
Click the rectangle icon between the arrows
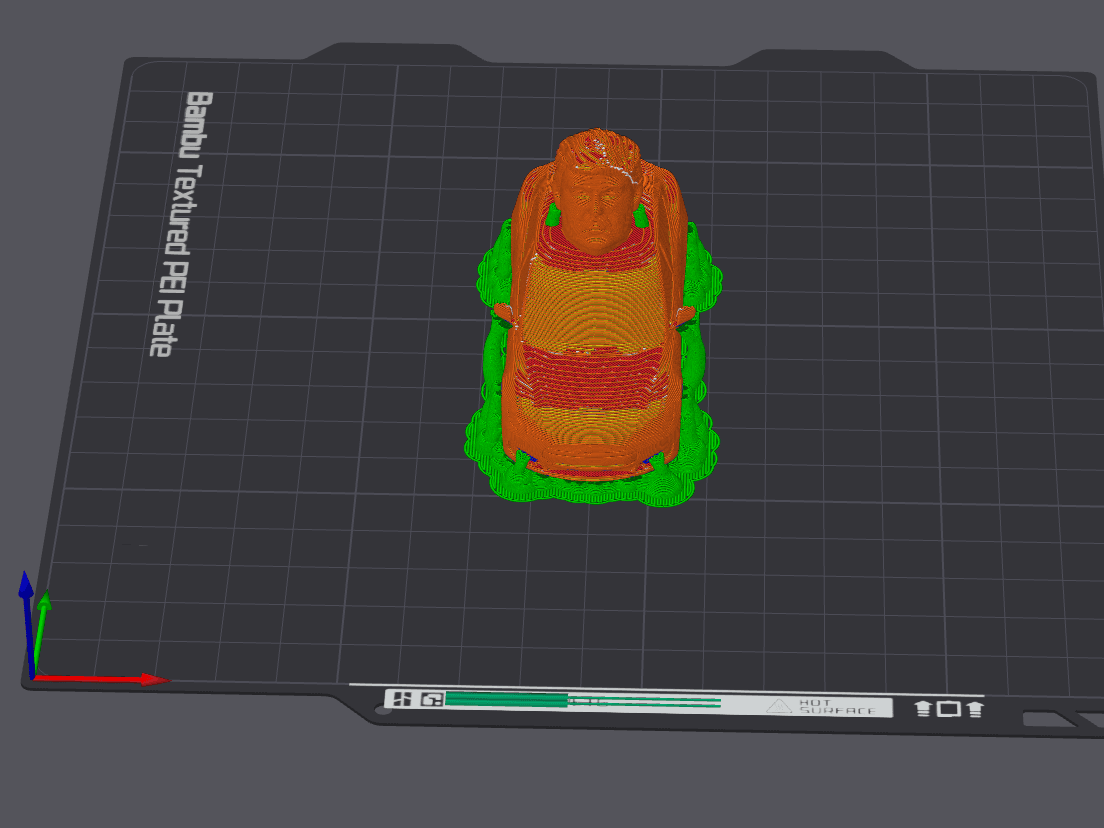(x=948, y=709)
